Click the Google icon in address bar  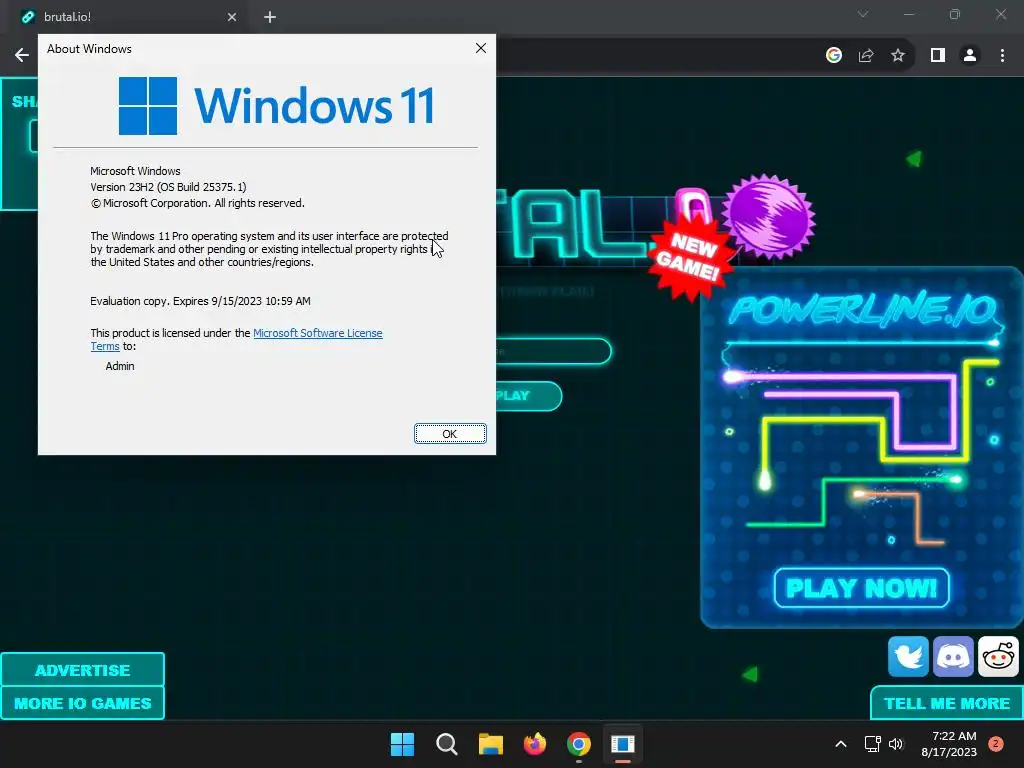(x=833, y=55)
